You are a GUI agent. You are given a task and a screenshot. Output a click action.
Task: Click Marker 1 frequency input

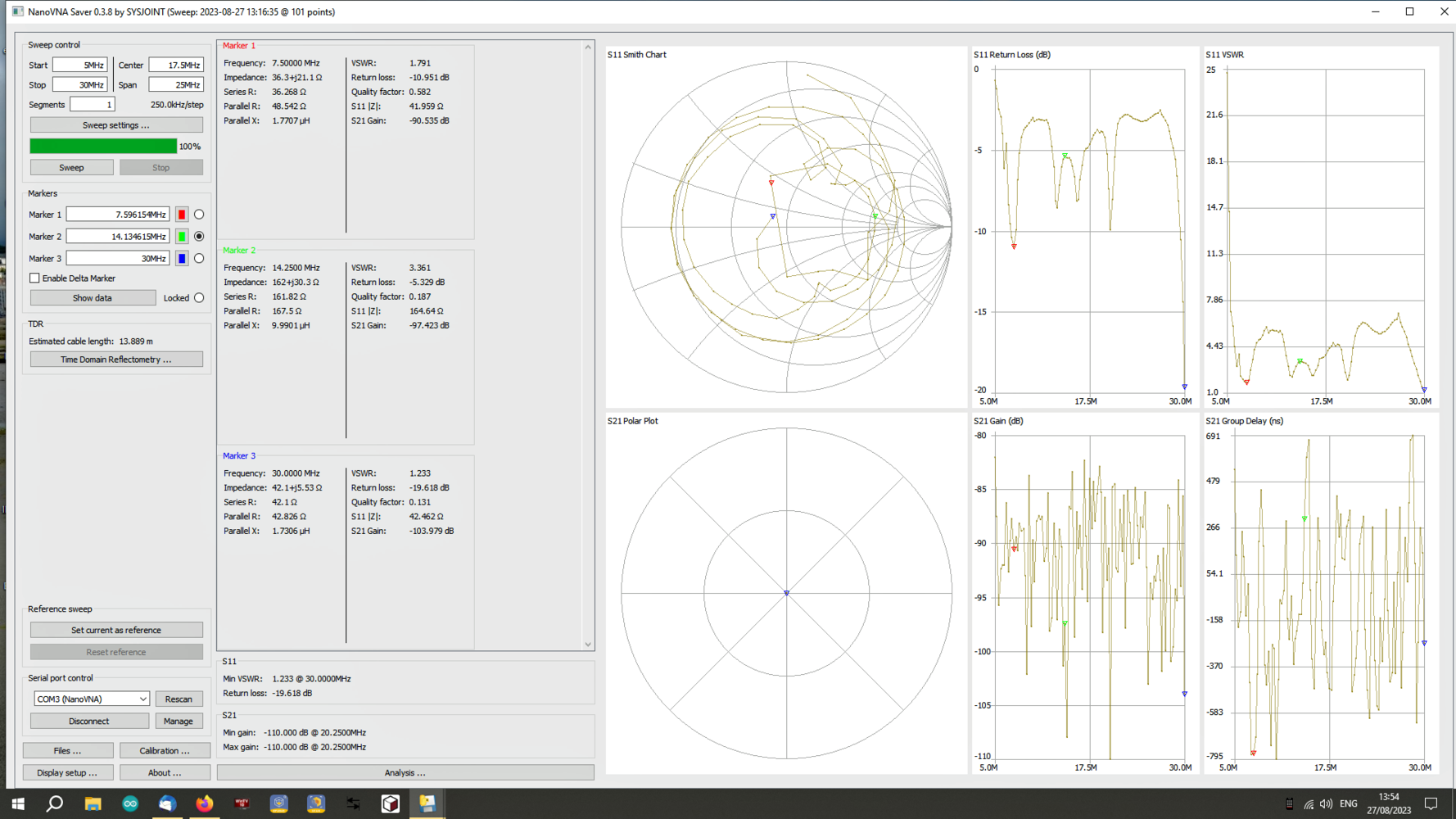pos(118,215)
